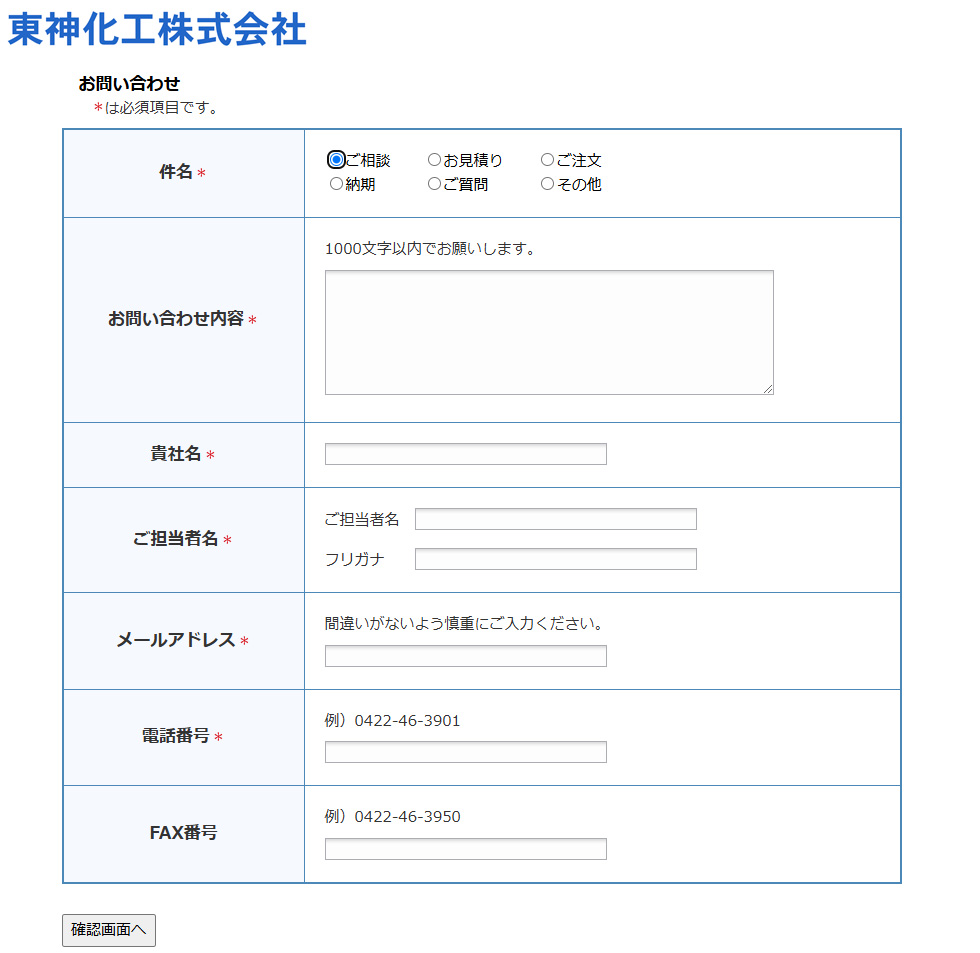The image size is (980, 953).
Task: Grab the textarea resize handle corner
Action: 768,389
